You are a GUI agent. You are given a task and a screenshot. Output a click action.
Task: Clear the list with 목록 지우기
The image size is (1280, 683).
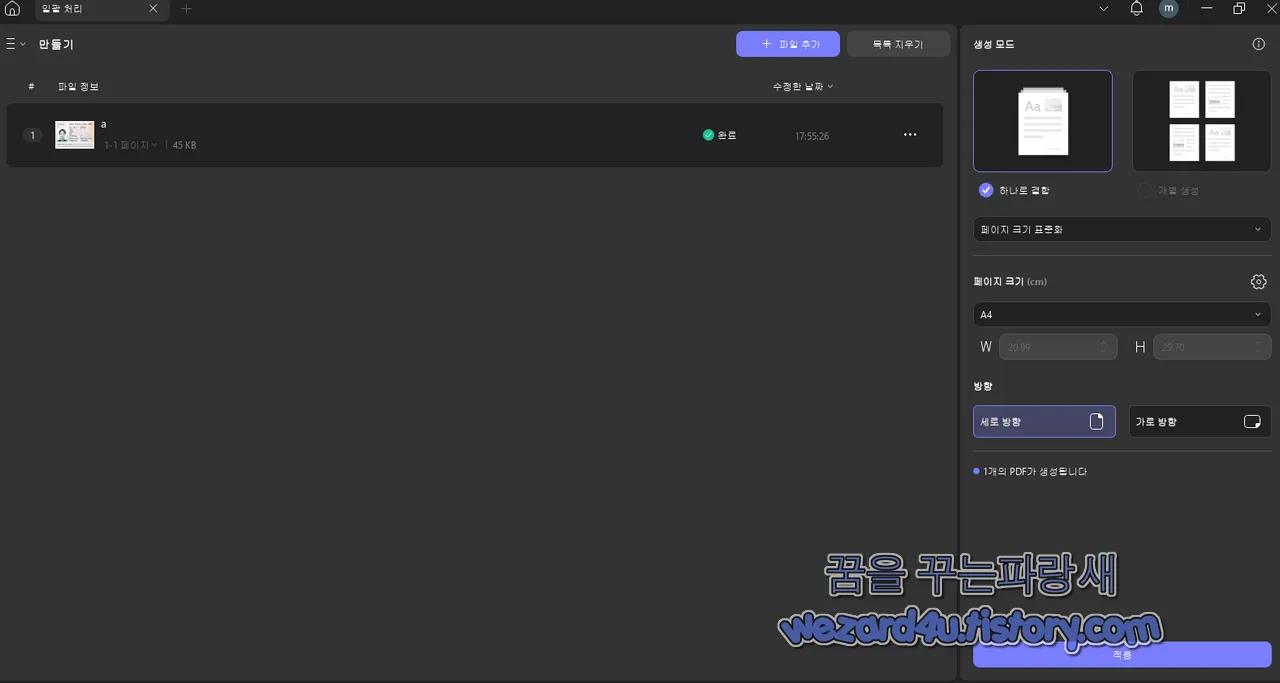coord(897,43)
